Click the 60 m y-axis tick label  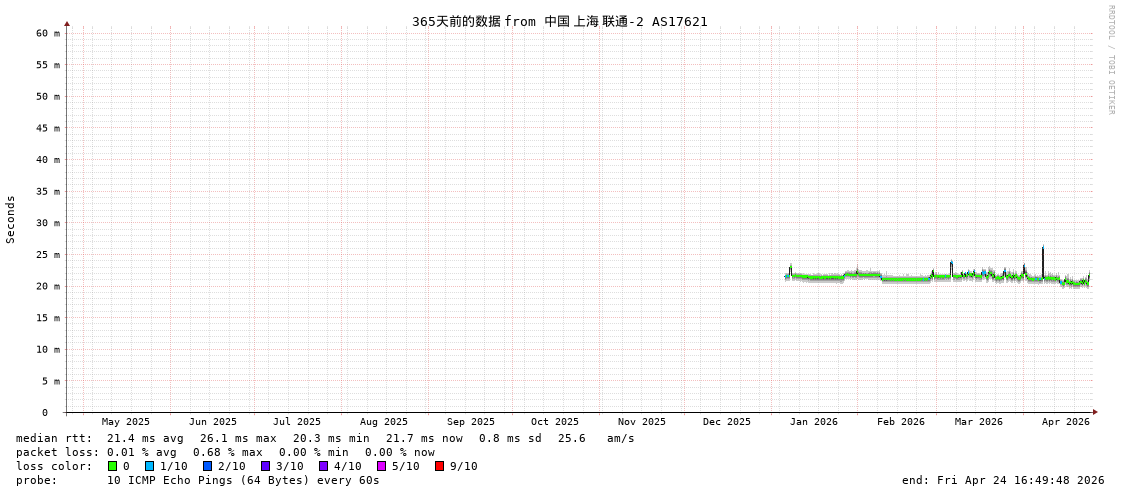(49, 33)
